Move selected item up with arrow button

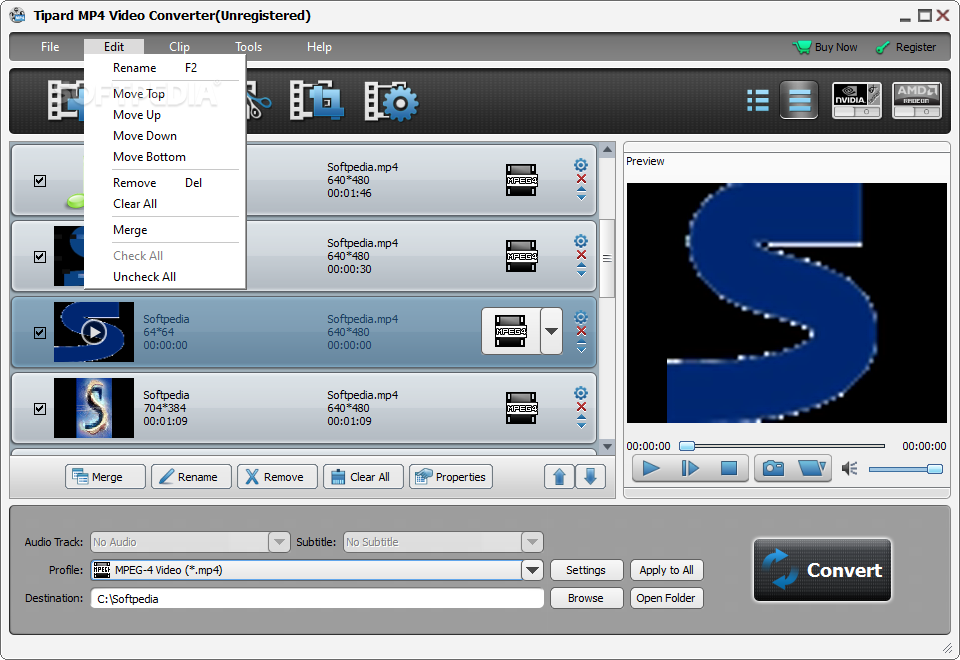pos(559,476)
